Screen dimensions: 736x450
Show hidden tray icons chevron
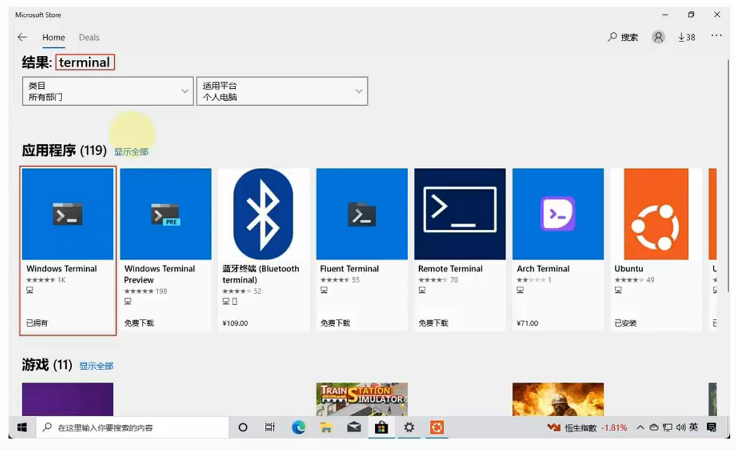click(640, 427)
